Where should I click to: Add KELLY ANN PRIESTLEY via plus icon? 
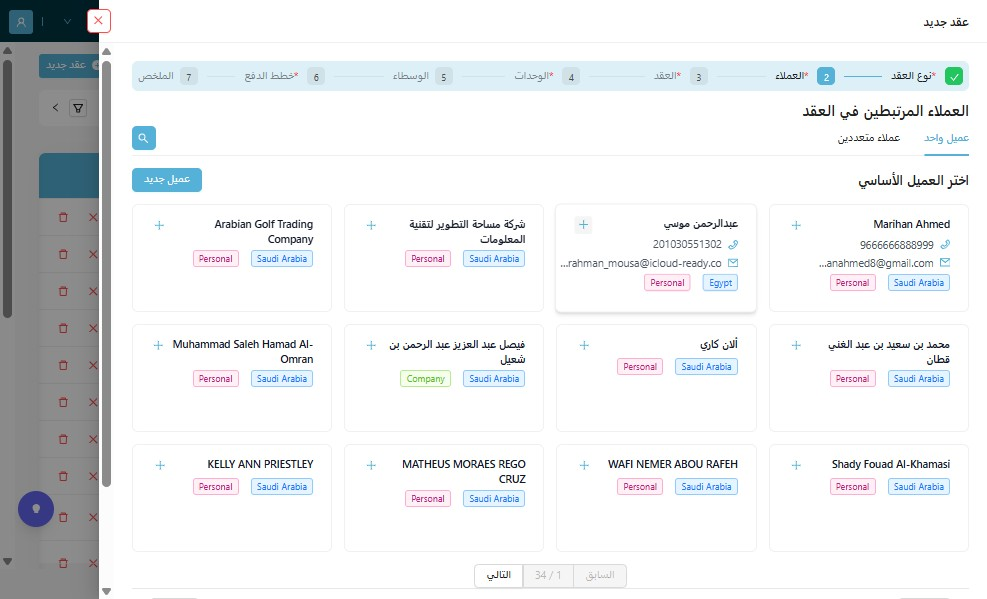(160, 466)
